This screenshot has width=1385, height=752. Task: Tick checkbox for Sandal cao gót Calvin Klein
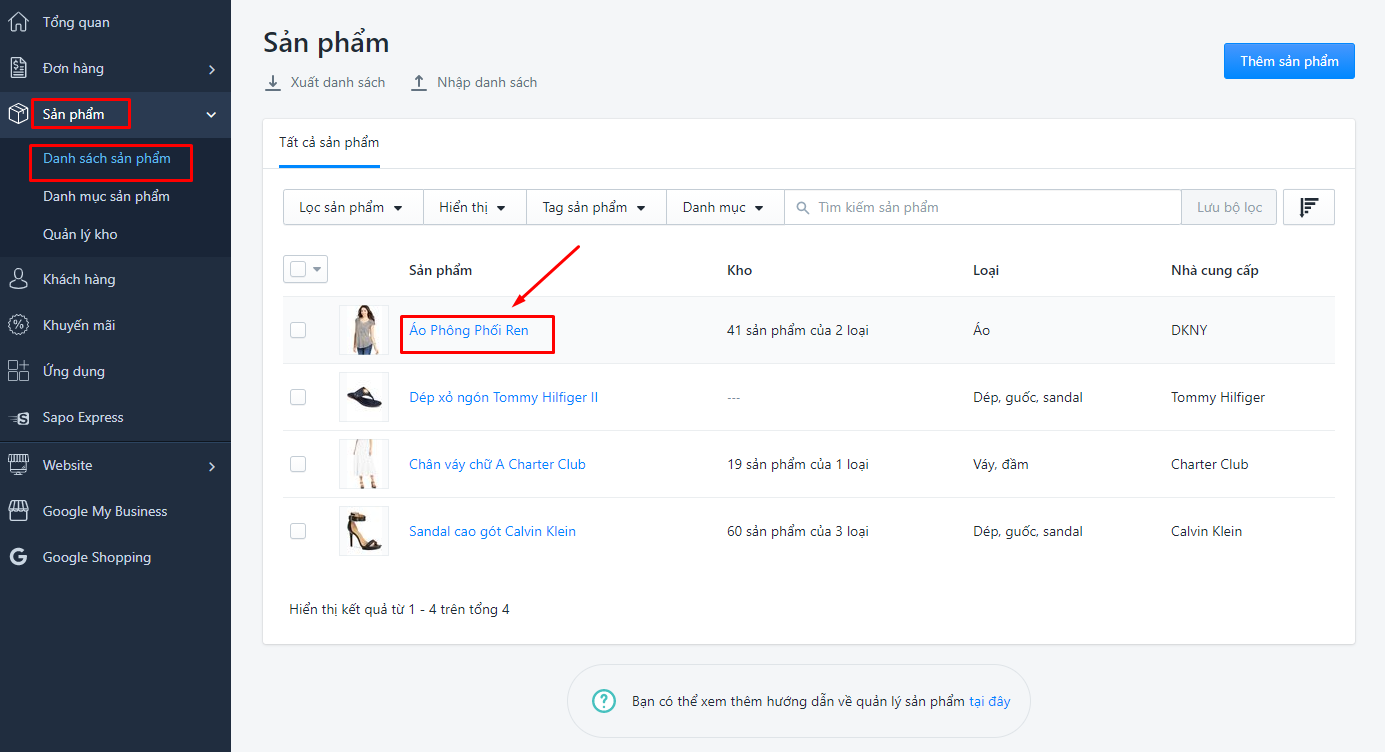click(298, 531)
